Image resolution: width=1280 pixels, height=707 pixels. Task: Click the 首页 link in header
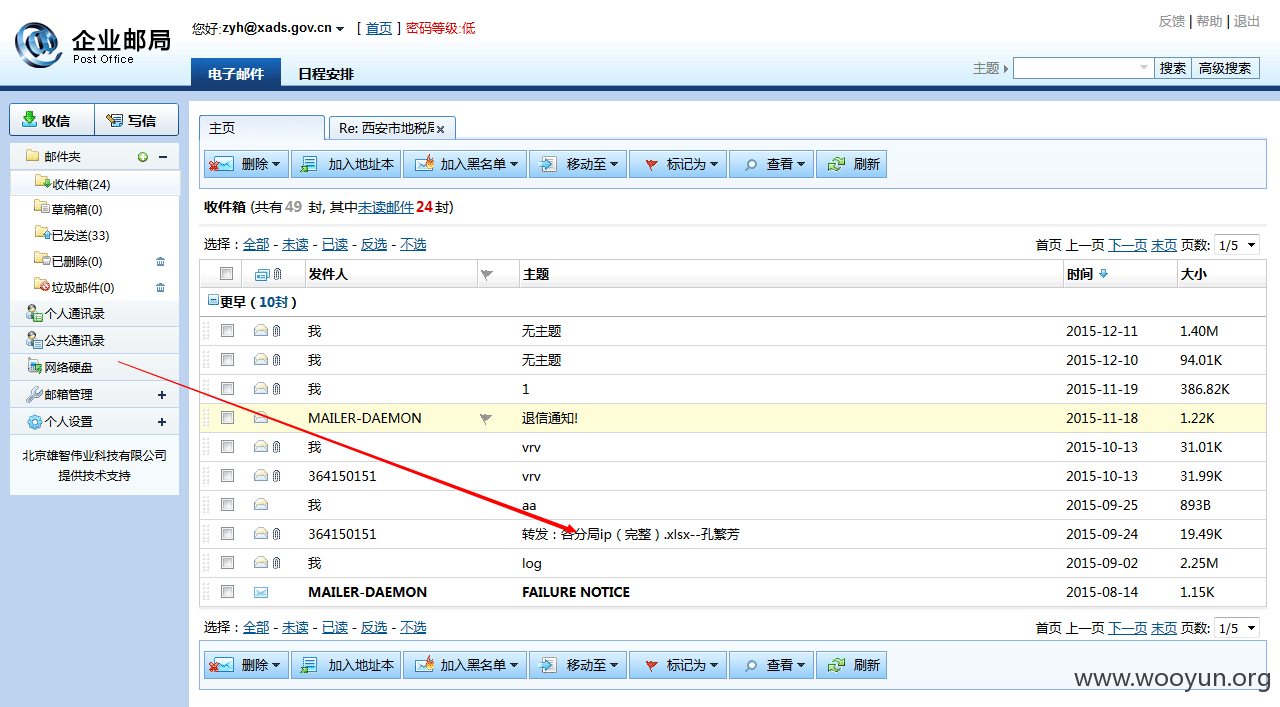[x=379, y=28]
